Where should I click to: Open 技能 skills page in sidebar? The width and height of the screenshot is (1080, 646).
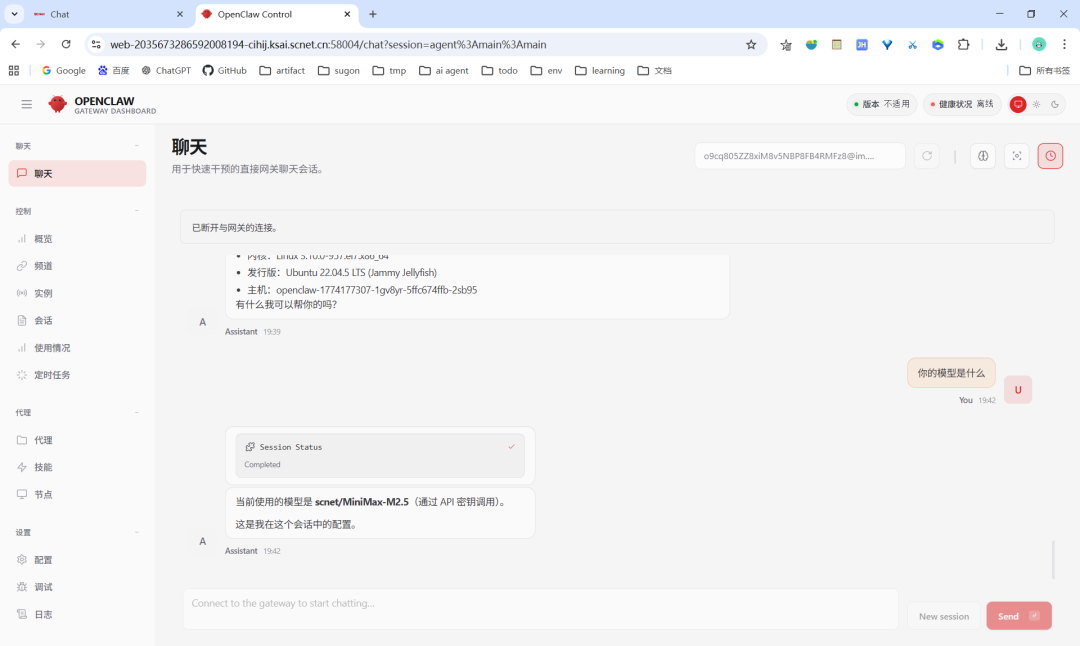(x=43, y=467)
